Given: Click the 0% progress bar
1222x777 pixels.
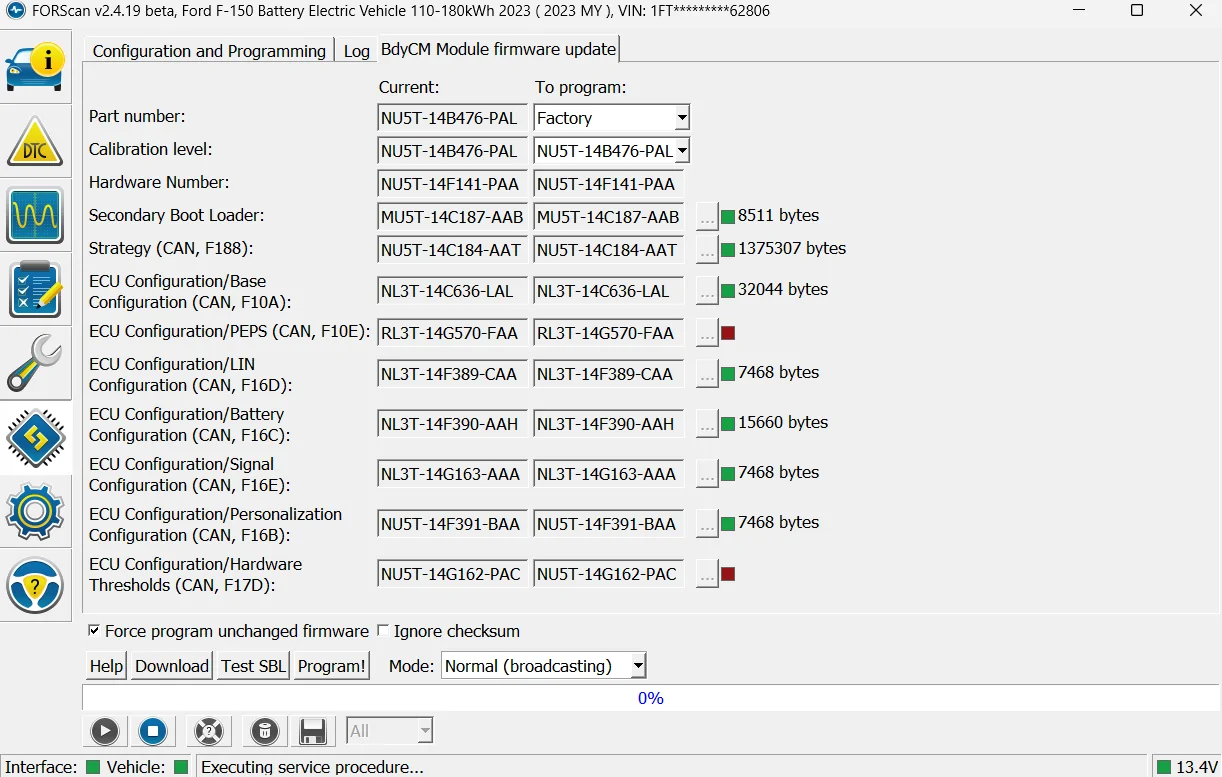Looking at the screenshot, I should (x=650, y=698).
